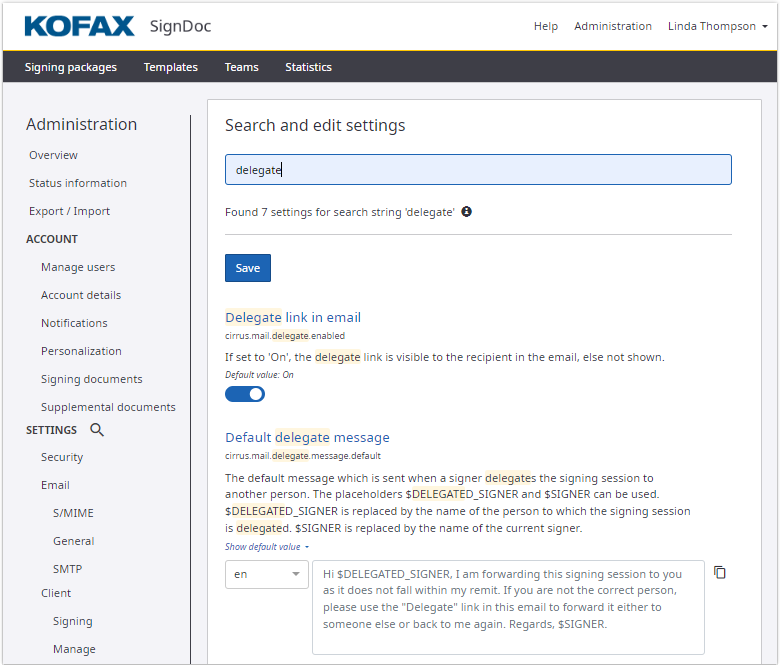
Task: Open the Signing packages tab
Action: click(71, 67)
